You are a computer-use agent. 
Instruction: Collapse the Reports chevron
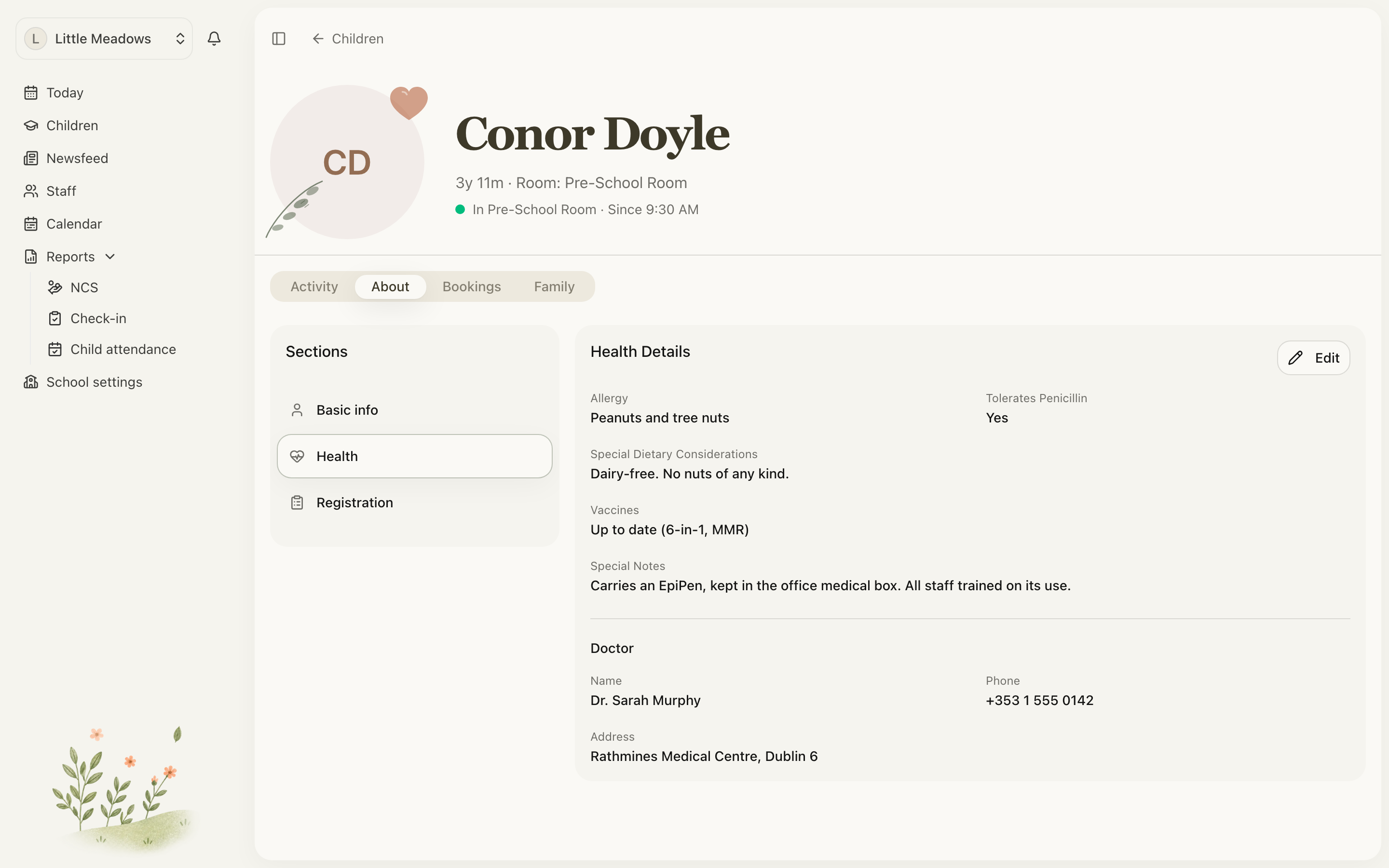(110, 257)
